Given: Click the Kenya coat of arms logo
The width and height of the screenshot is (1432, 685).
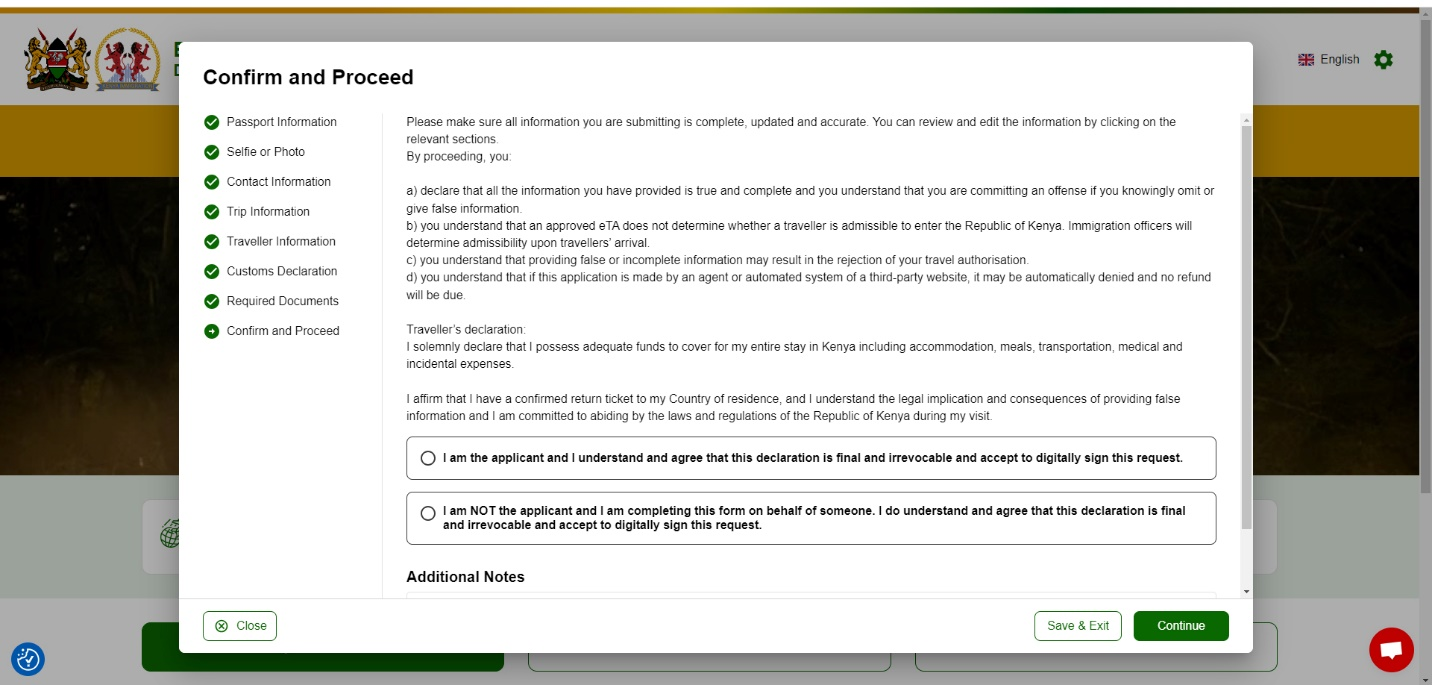Looking at the screenshot, I should point(57,60).
